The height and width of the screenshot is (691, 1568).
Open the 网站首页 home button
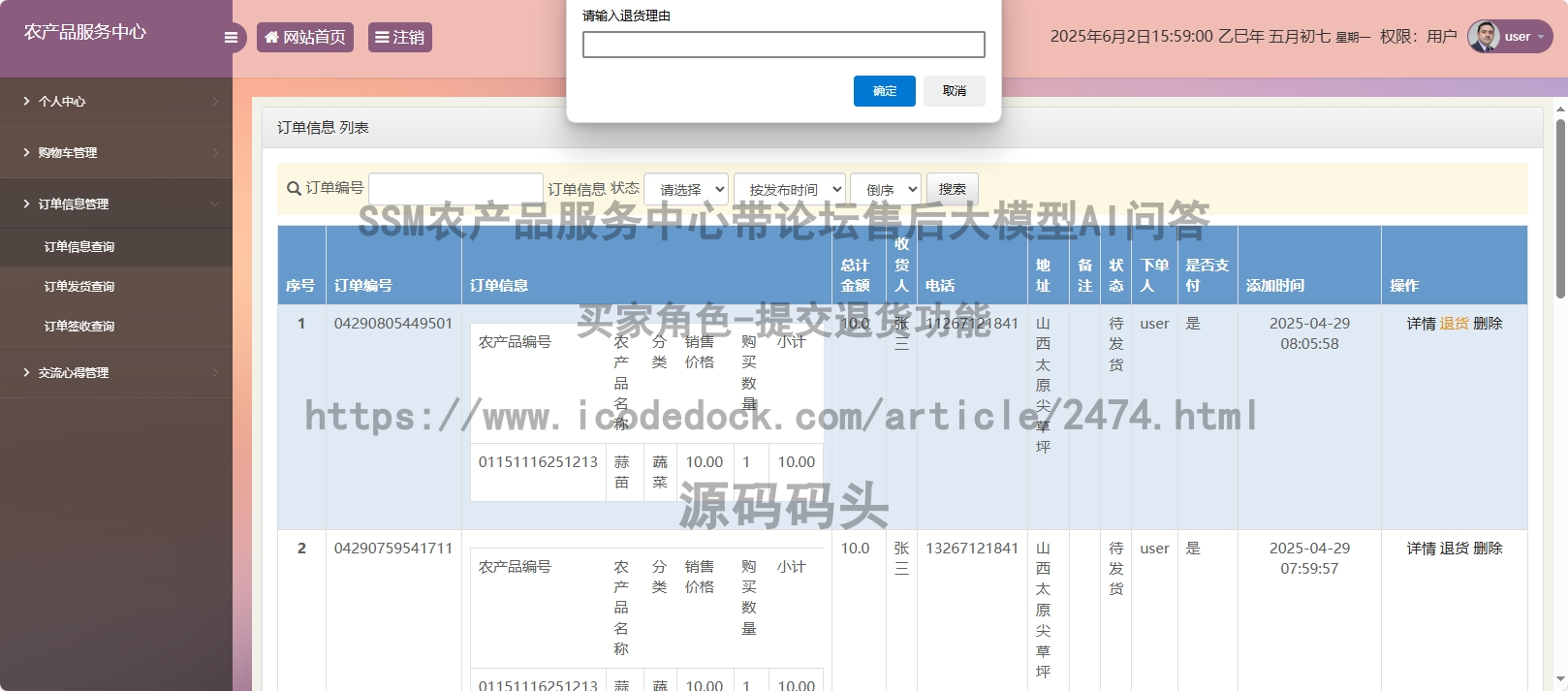(305, 37)
